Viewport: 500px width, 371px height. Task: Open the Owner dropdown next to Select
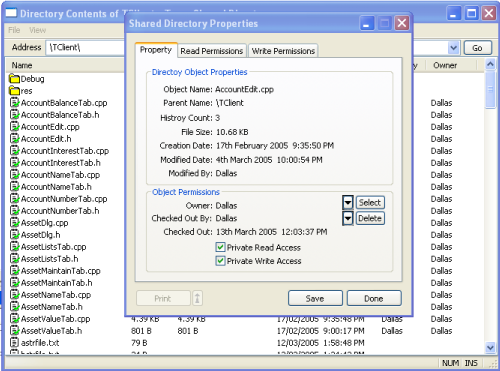(348, 203)
